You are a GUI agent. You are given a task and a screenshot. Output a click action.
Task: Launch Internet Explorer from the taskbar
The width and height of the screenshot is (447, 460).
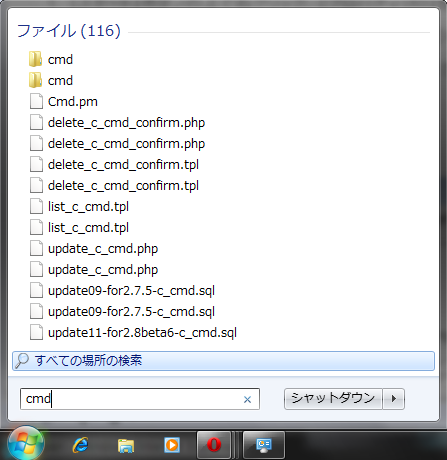coord(80,445)
